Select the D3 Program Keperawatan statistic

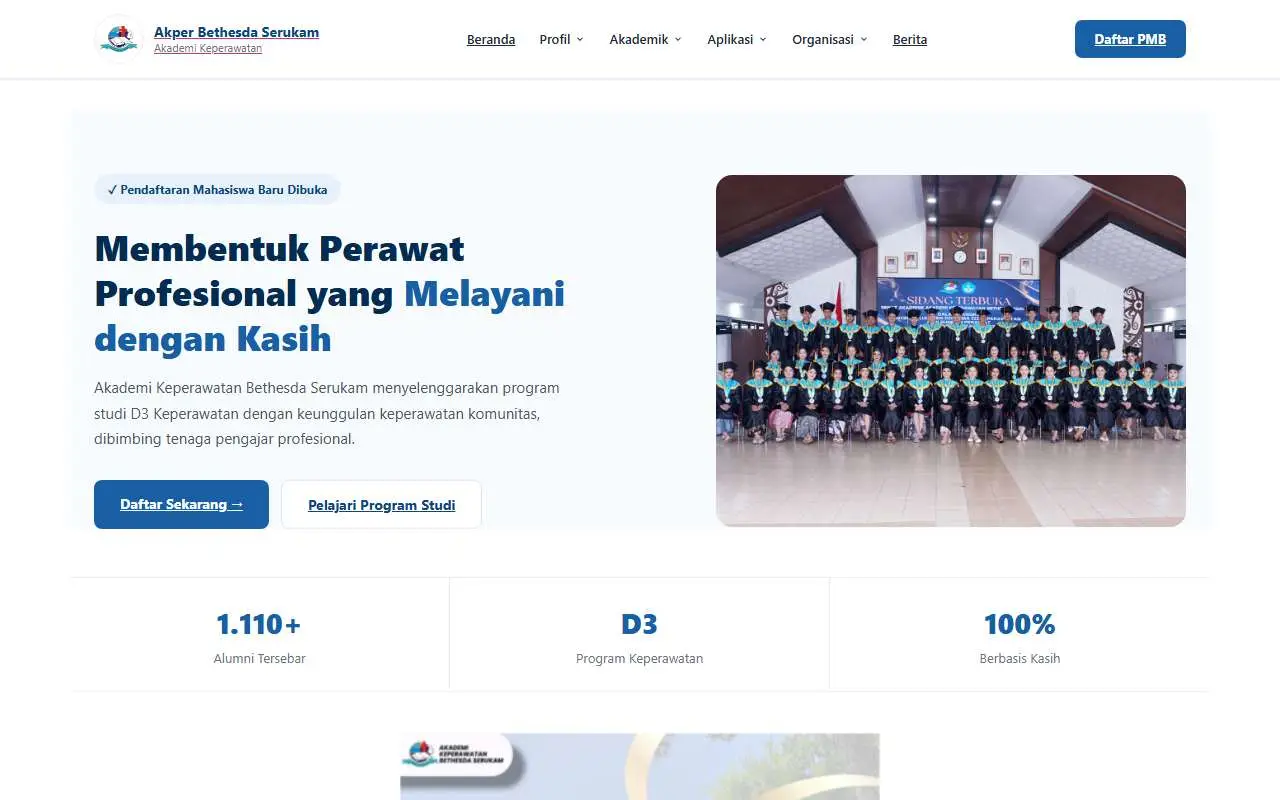[640, 635]
